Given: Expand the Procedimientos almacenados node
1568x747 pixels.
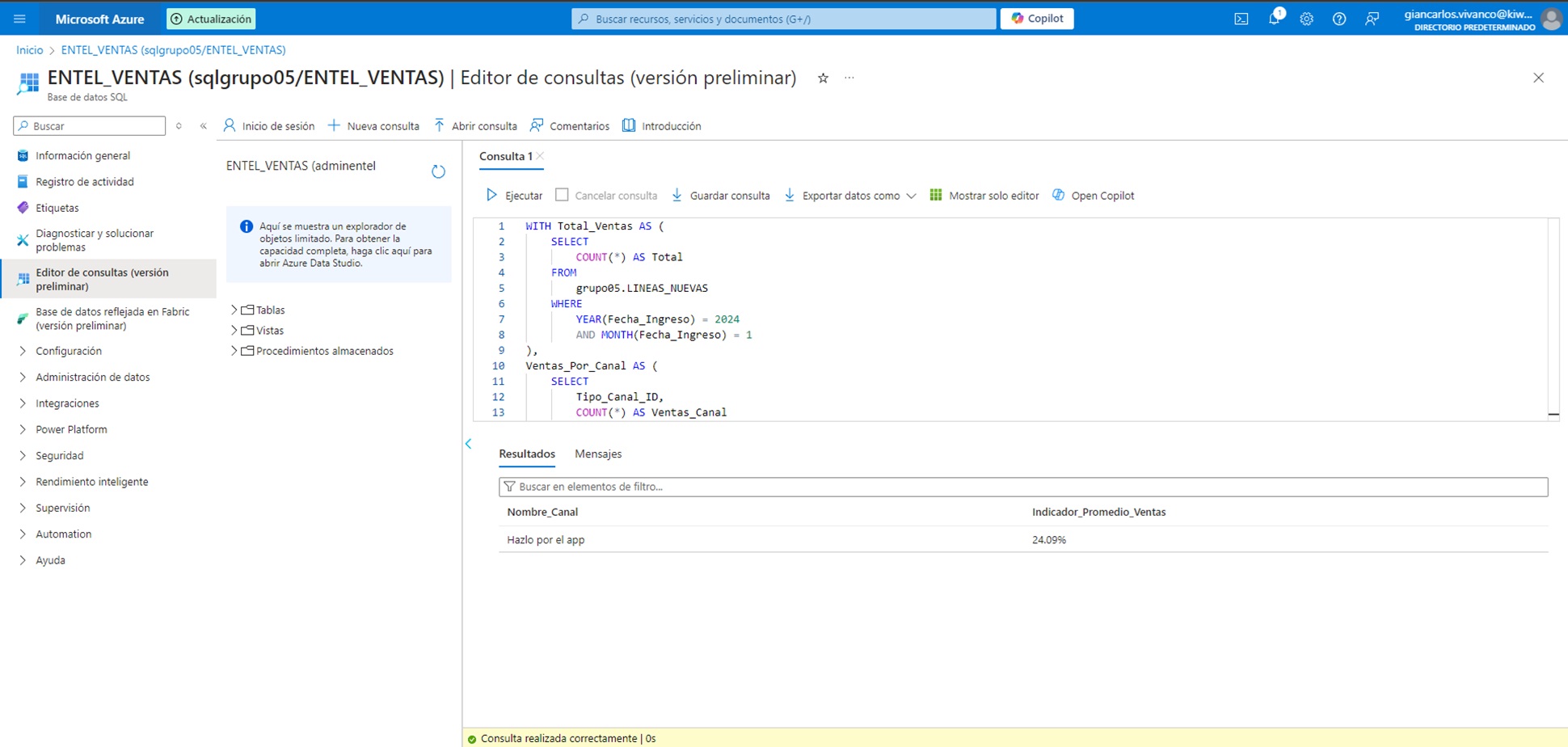Looking at the screenshot, I should point(234,351).
